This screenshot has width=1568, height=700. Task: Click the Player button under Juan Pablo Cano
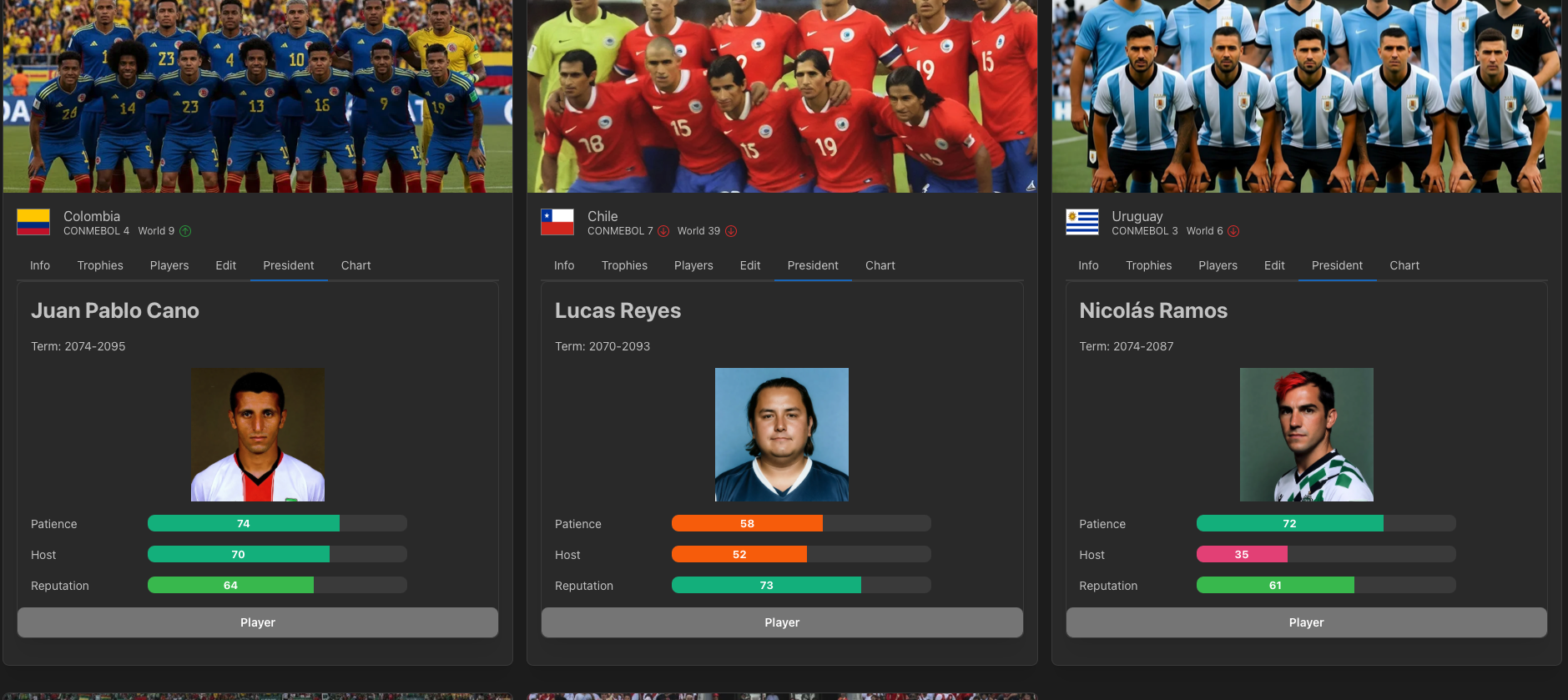(258, 622)
